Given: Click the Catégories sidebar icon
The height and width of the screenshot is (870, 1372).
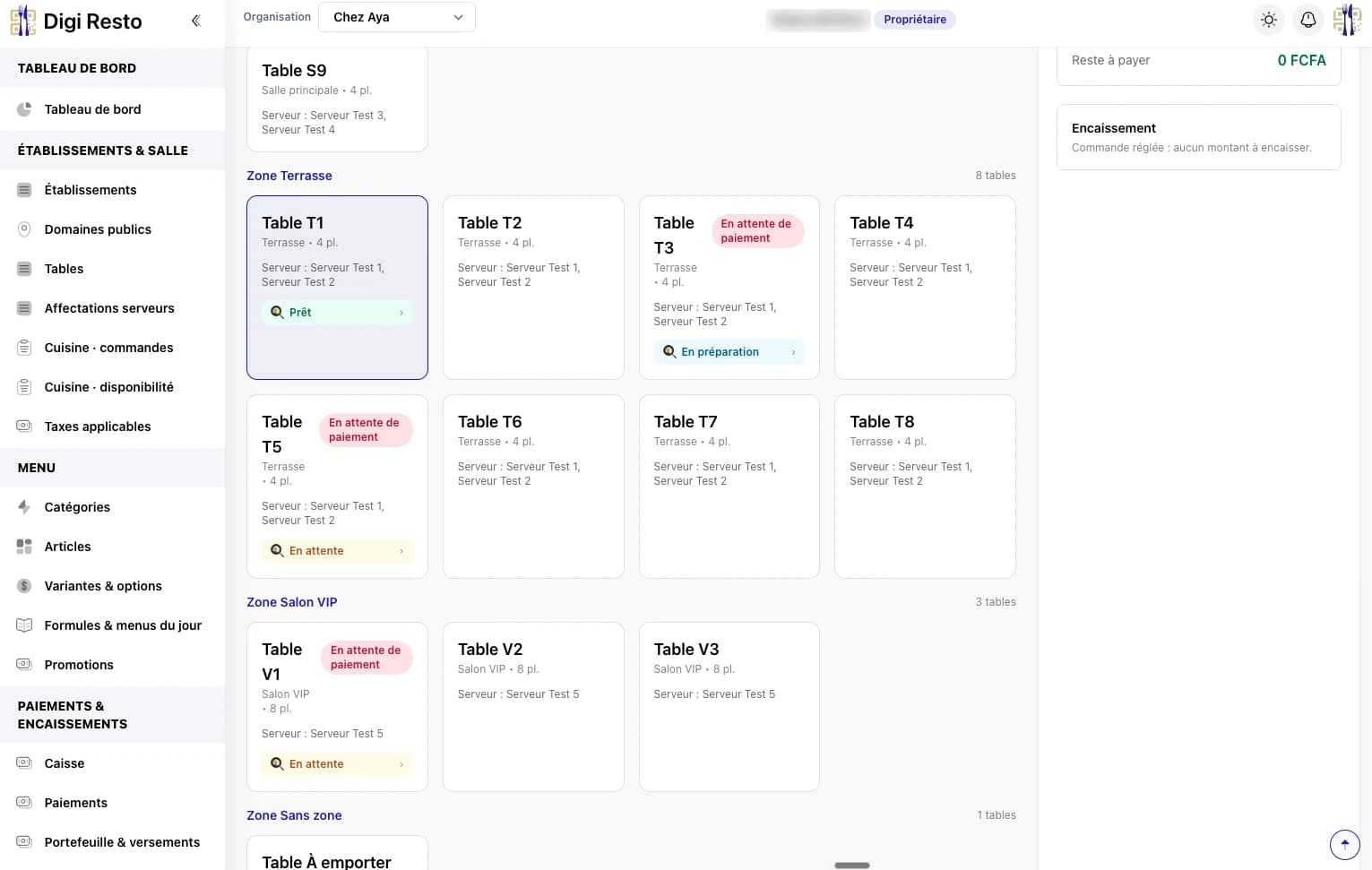Looking at the screenshot, I should pyautogui.click(x=24, y=507).
